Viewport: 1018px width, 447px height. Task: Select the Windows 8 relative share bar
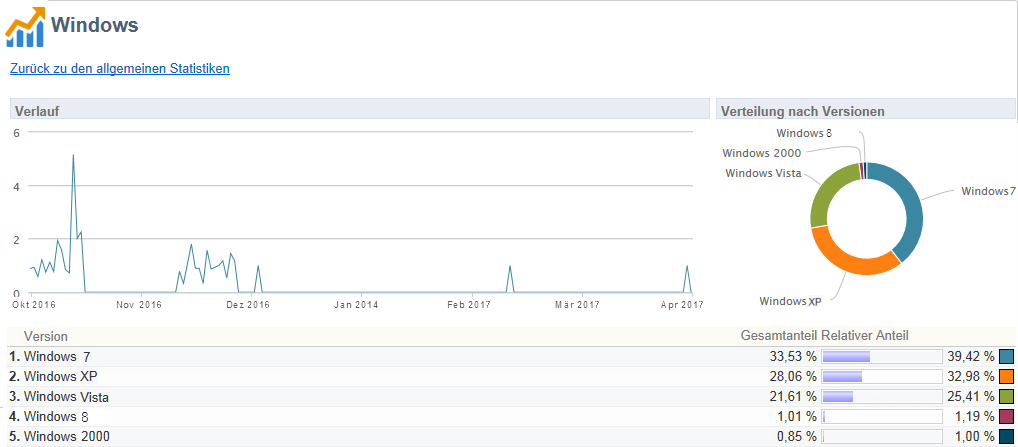(x=882, y=417)
